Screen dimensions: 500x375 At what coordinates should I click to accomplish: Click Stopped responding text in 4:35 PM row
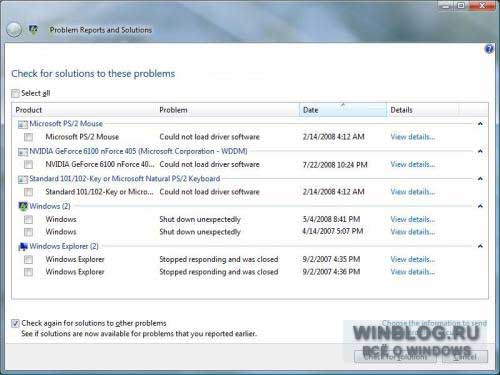click(x=219, y=259)
